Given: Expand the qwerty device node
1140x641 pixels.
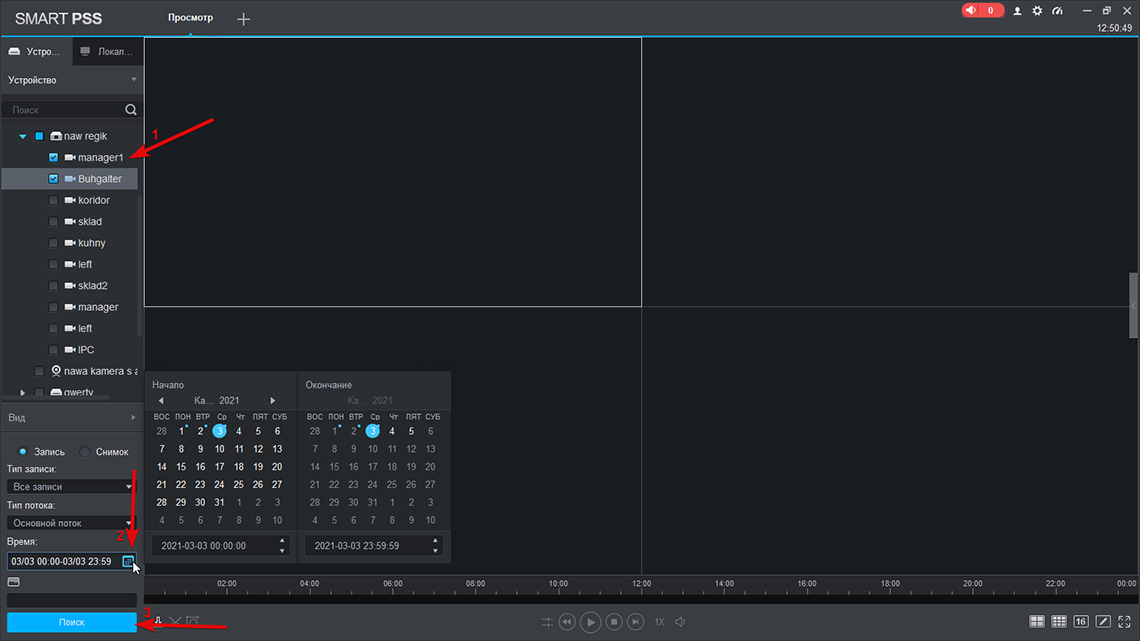Looking at the screenshot, I should 23,392.
